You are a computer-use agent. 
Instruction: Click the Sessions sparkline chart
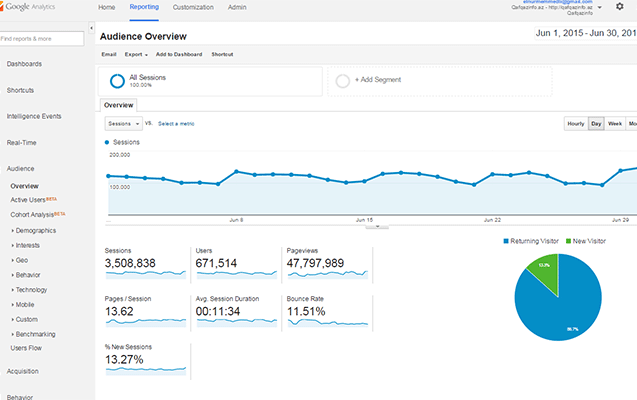tap(145, 275)
